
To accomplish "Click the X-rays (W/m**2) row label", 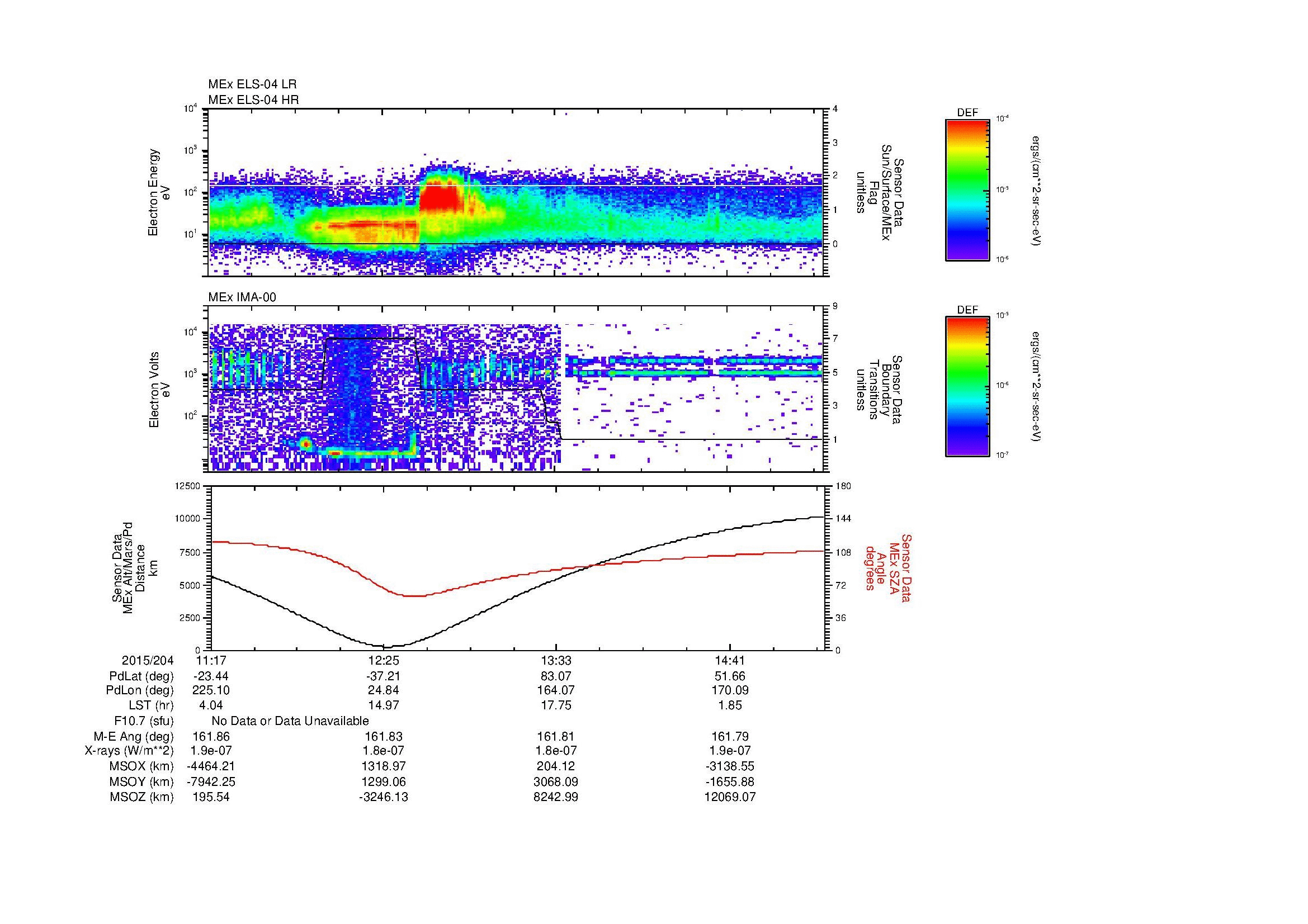I will tap(129, 751).
